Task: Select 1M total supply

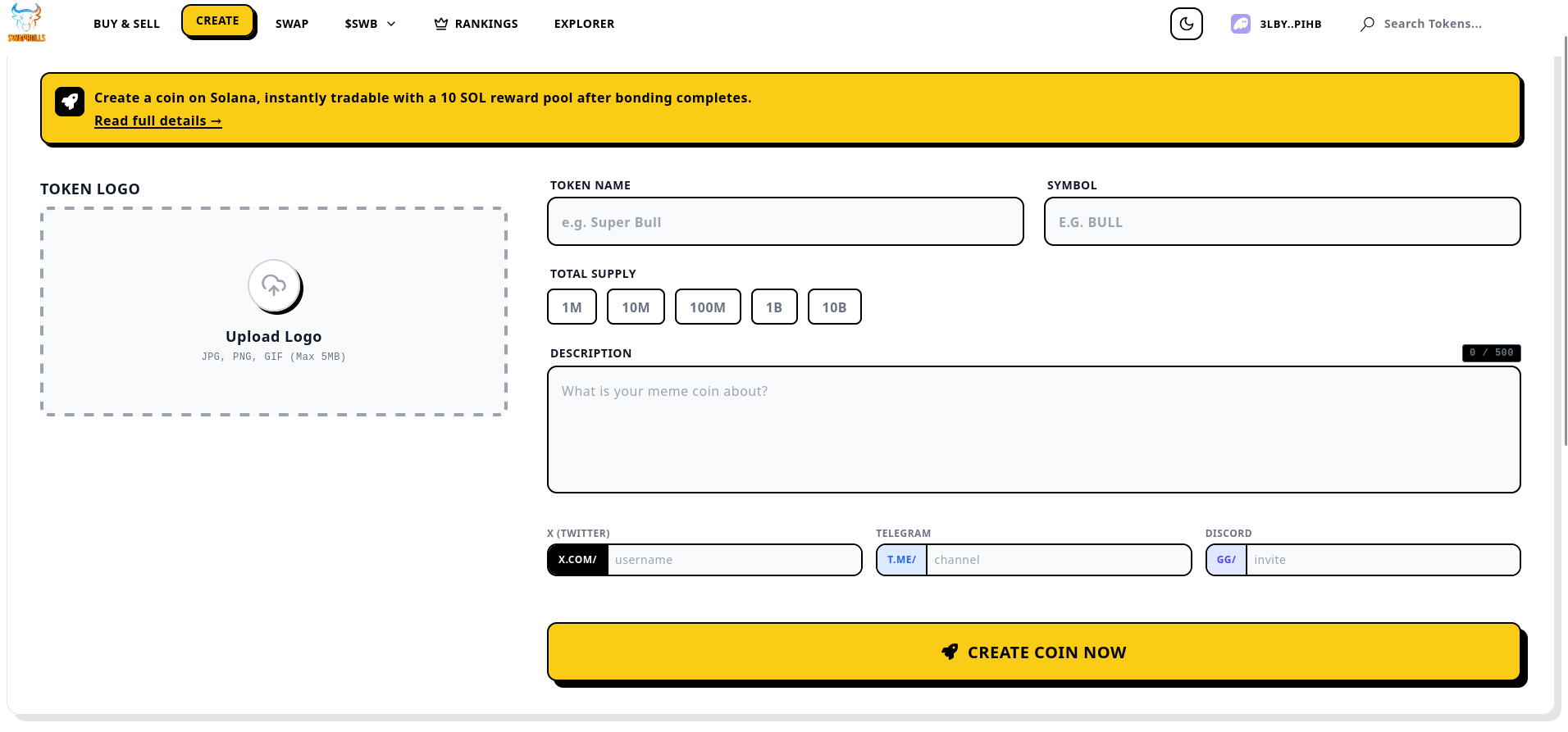Action: [x=572, y=307]
